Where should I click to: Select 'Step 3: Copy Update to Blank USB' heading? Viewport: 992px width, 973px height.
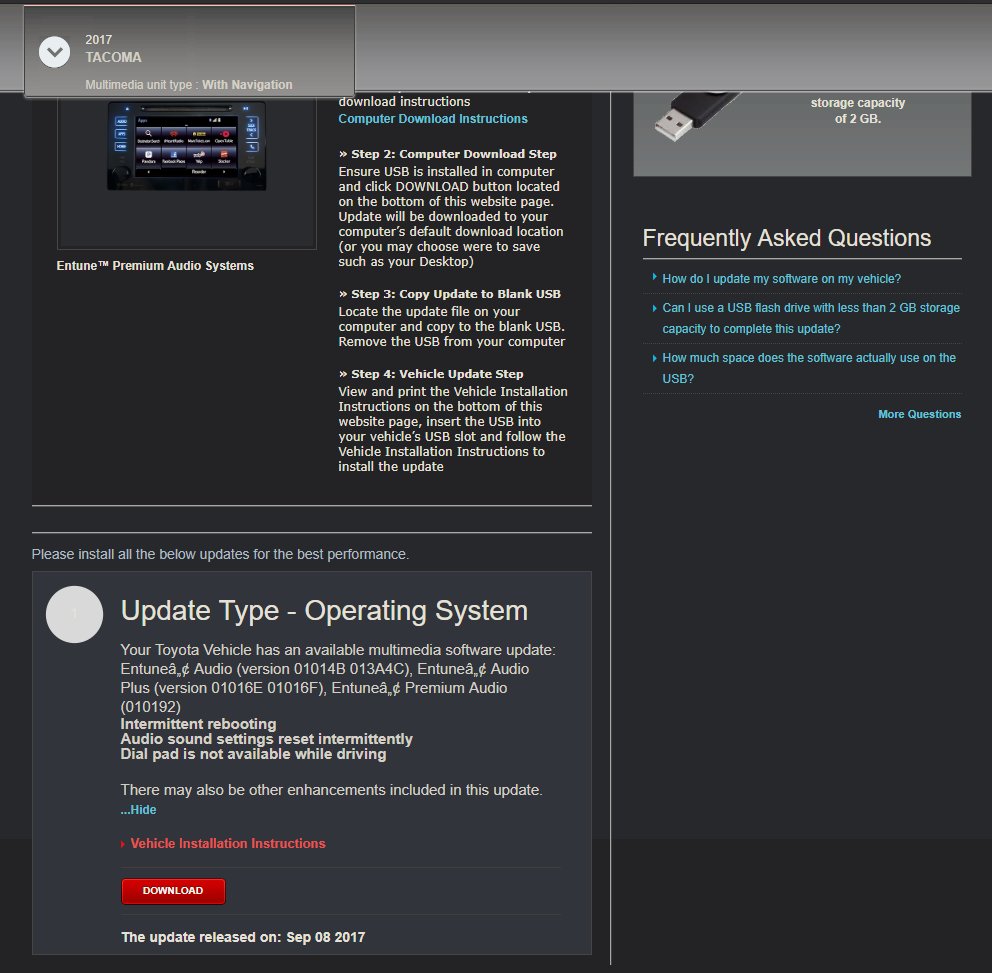(x=449, y=294)
